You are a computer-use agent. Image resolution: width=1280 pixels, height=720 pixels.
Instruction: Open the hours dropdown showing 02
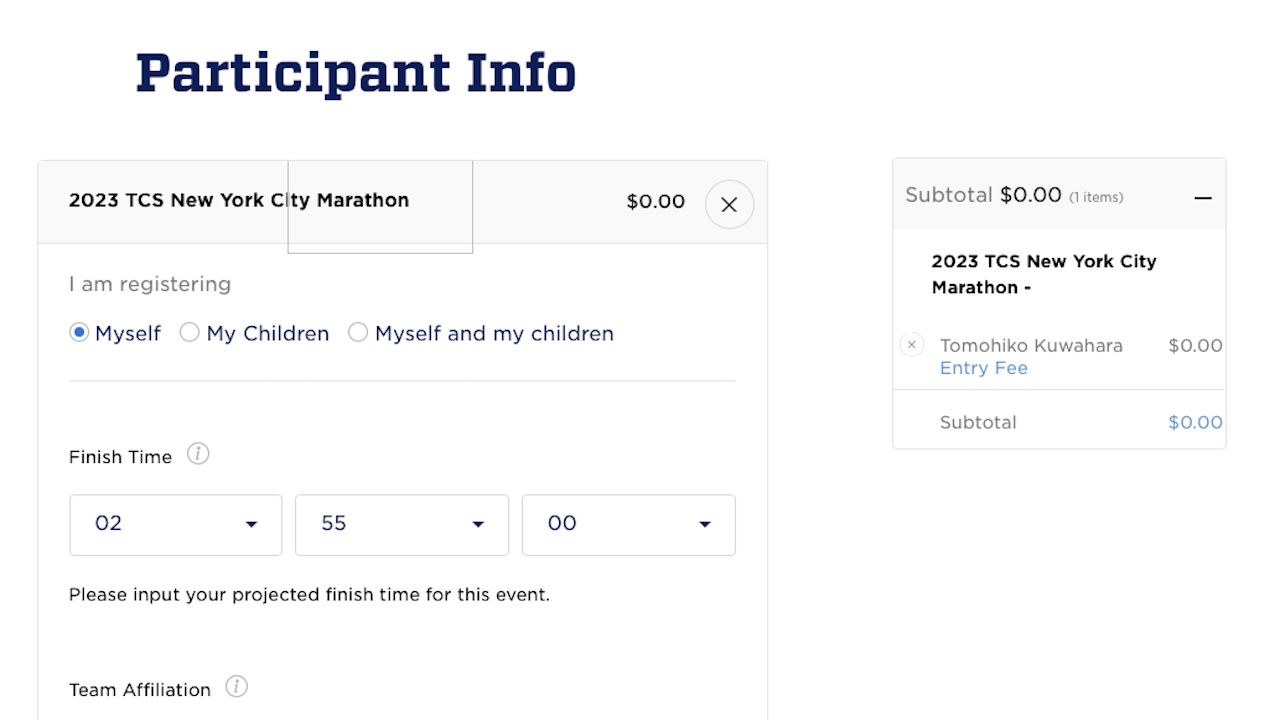[176, 525]
